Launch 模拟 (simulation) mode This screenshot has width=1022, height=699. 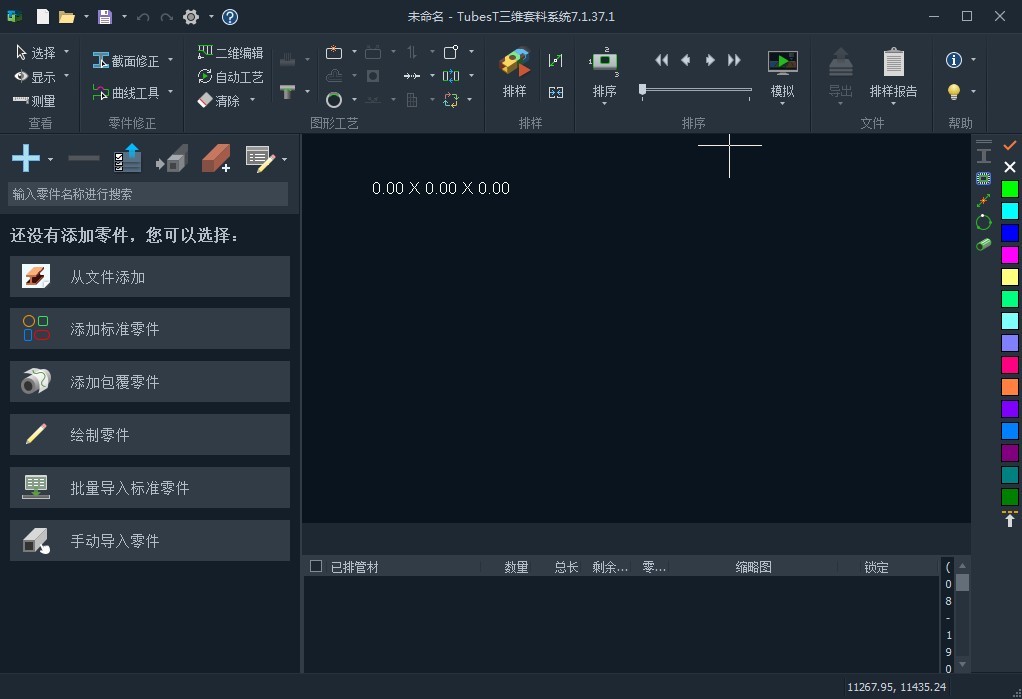(x=781, y=71)
